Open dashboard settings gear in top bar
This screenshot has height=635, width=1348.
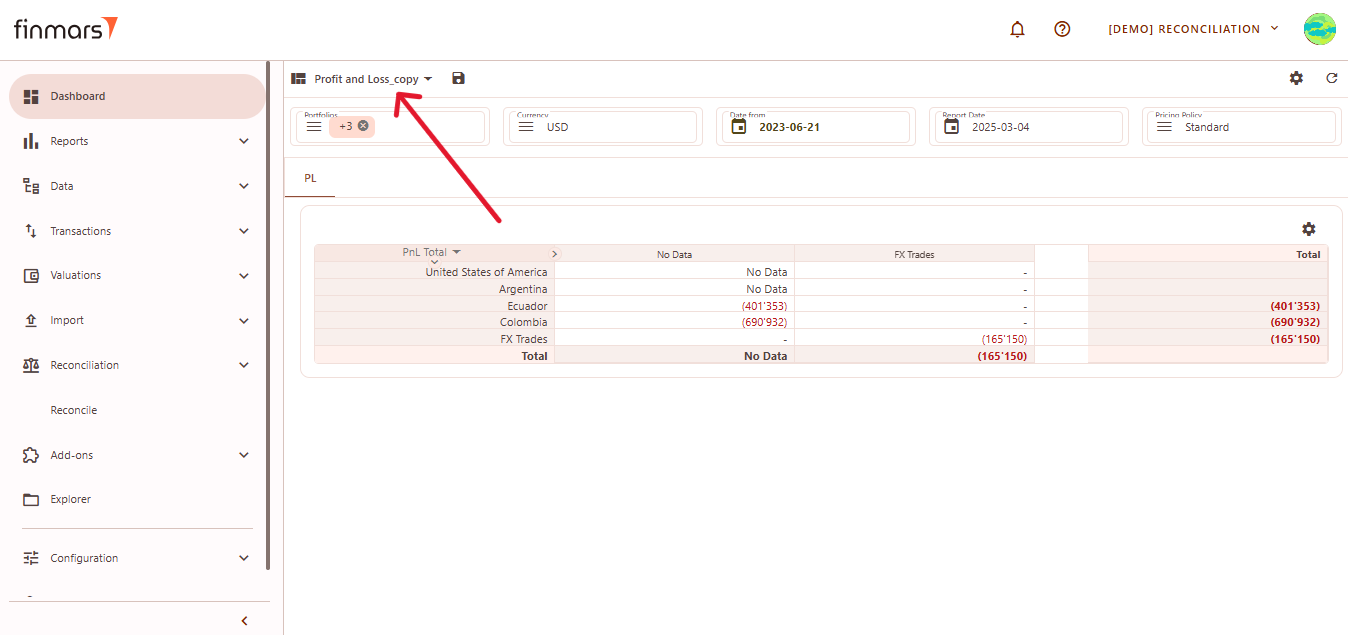point(1296,78)
